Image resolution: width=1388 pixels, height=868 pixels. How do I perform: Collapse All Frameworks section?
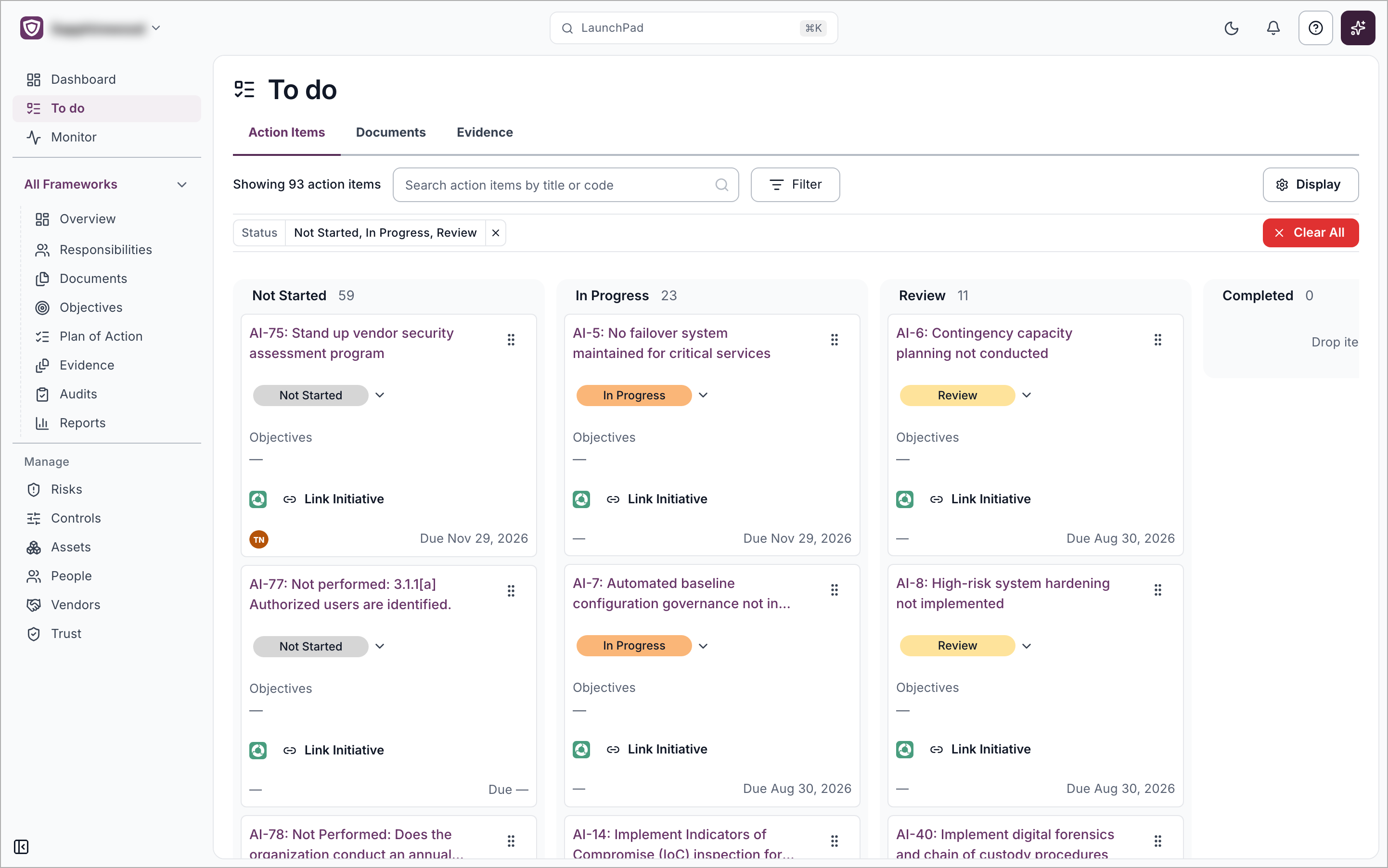click(x=181, y=184)
